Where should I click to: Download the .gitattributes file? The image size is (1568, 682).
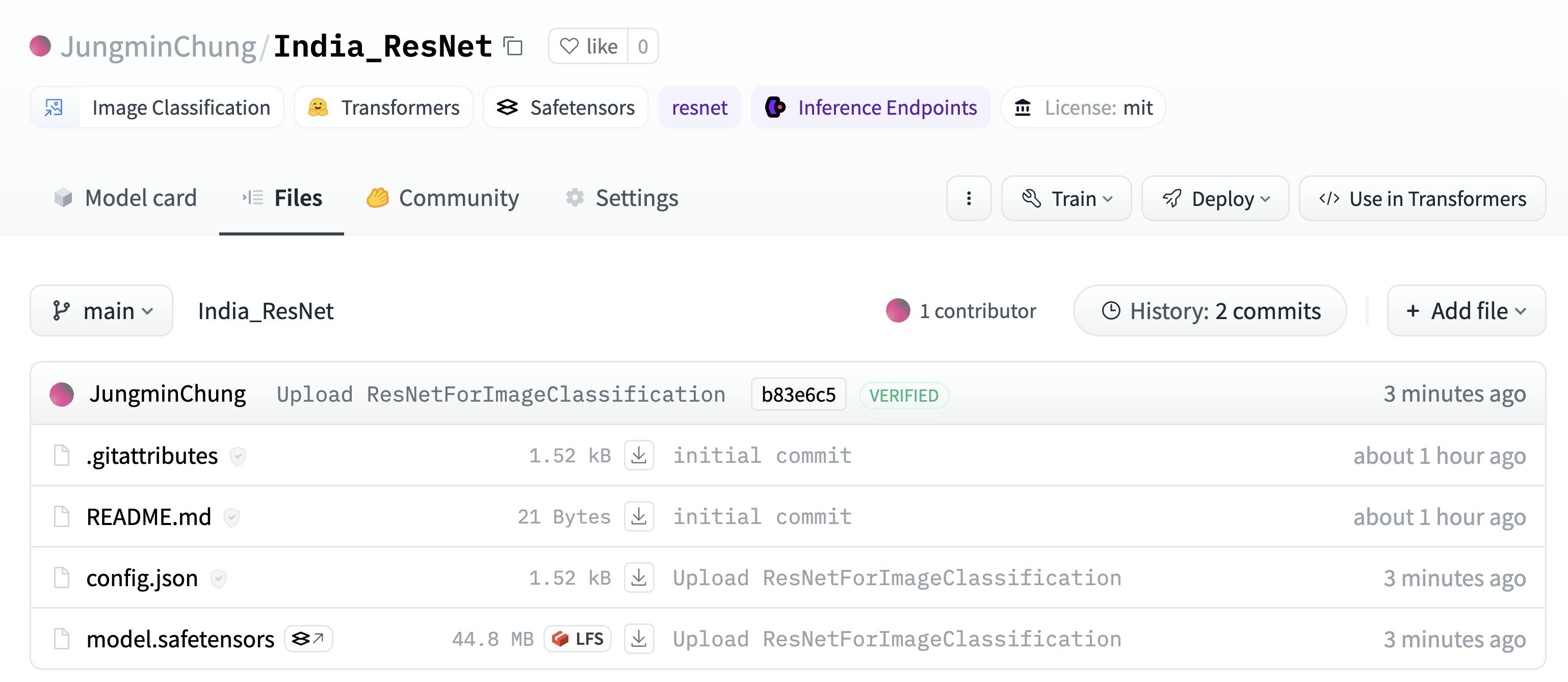639,455
